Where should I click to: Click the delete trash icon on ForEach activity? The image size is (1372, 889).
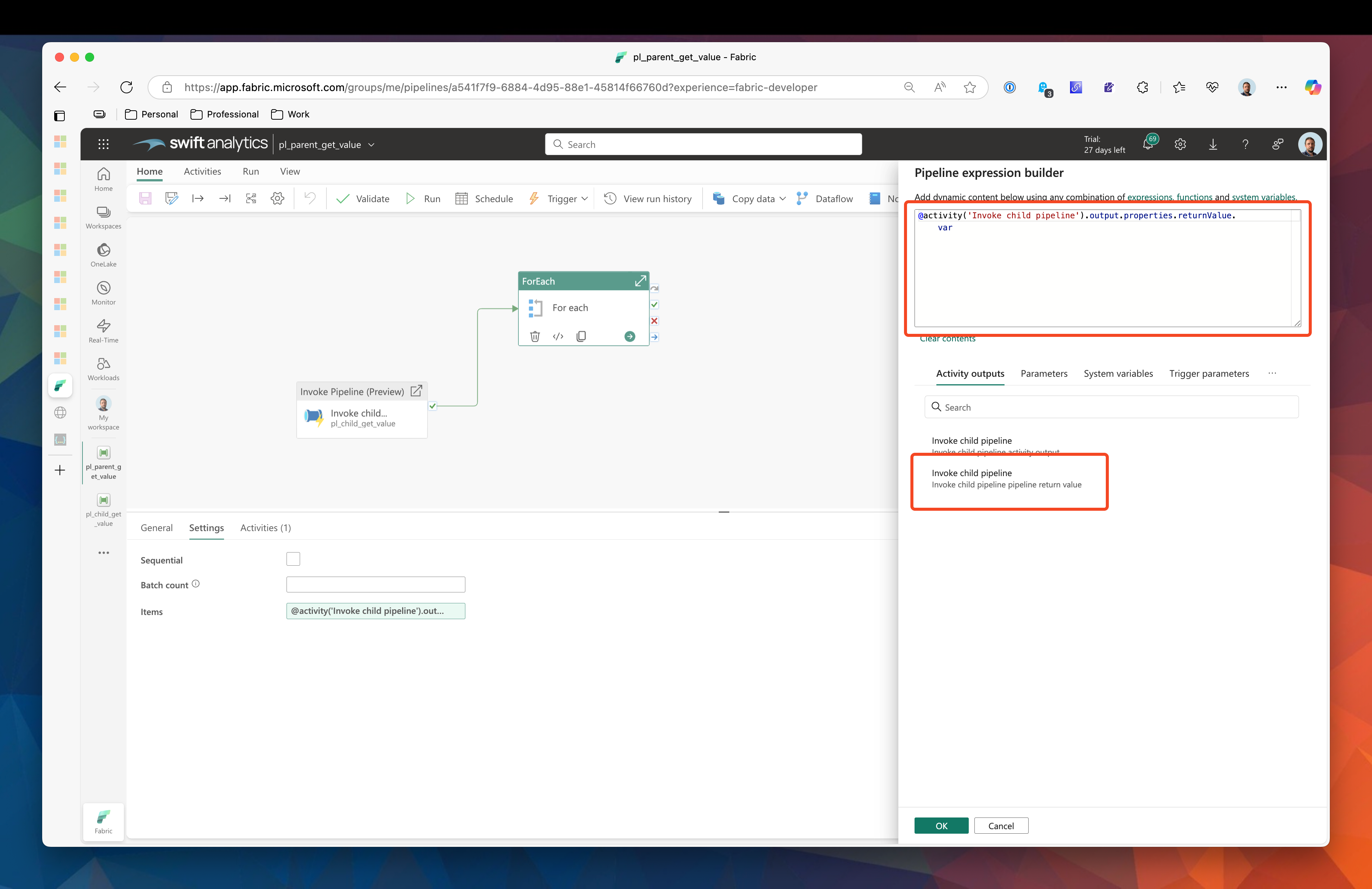tap(534, 336)
